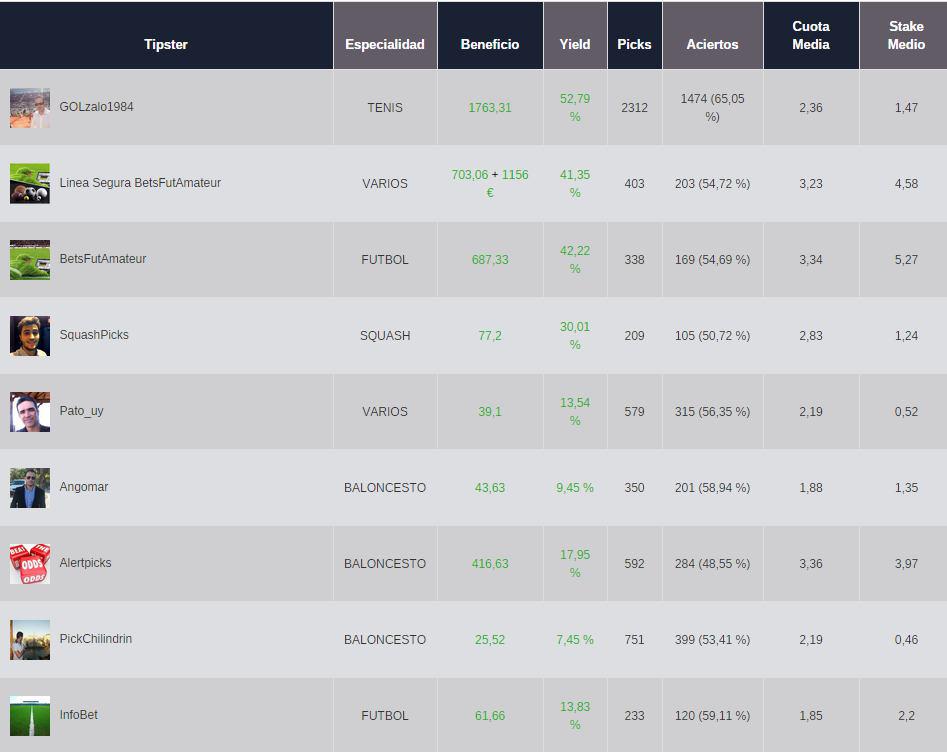Image resolution: width=947 pixels, height=752 pixels.
Task: Sort by Stake Medio column header
Action: coord(906,35)
